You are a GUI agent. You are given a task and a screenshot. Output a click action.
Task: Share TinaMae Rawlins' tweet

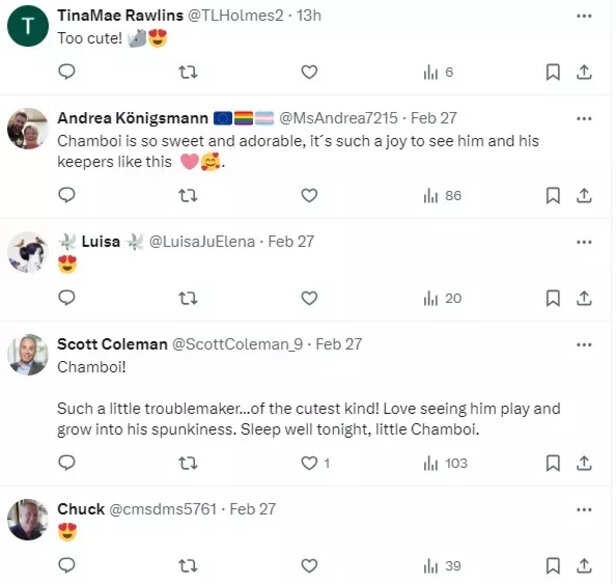pyautogui.click(x=584, y=72)
